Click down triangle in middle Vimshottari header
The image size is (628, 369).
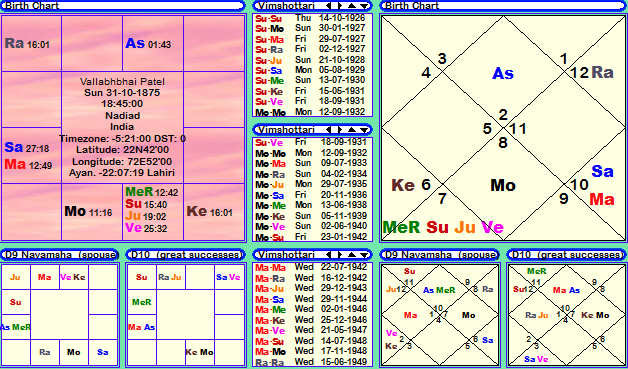click(x=364, y=130)
